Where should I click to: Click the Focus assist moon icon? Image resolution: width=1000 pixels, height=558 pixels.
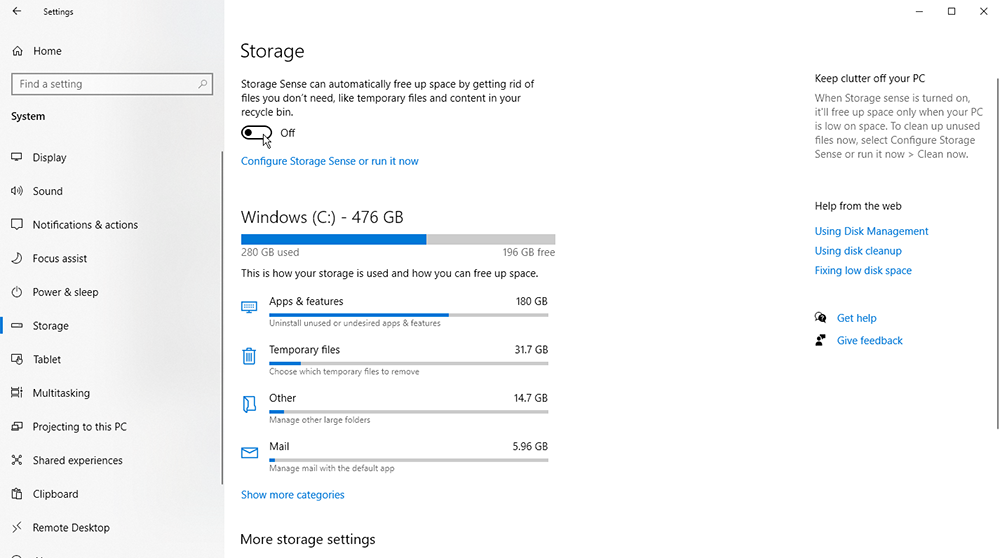tap(17, 258)
